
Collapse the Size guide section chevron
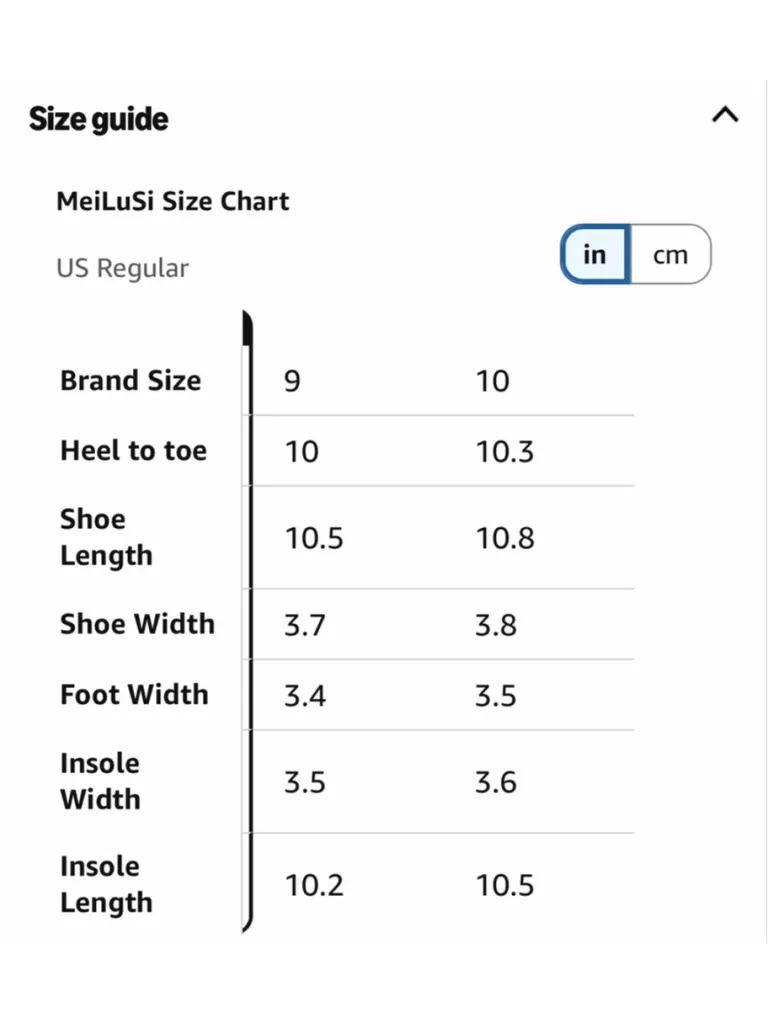tap(725, 115)
